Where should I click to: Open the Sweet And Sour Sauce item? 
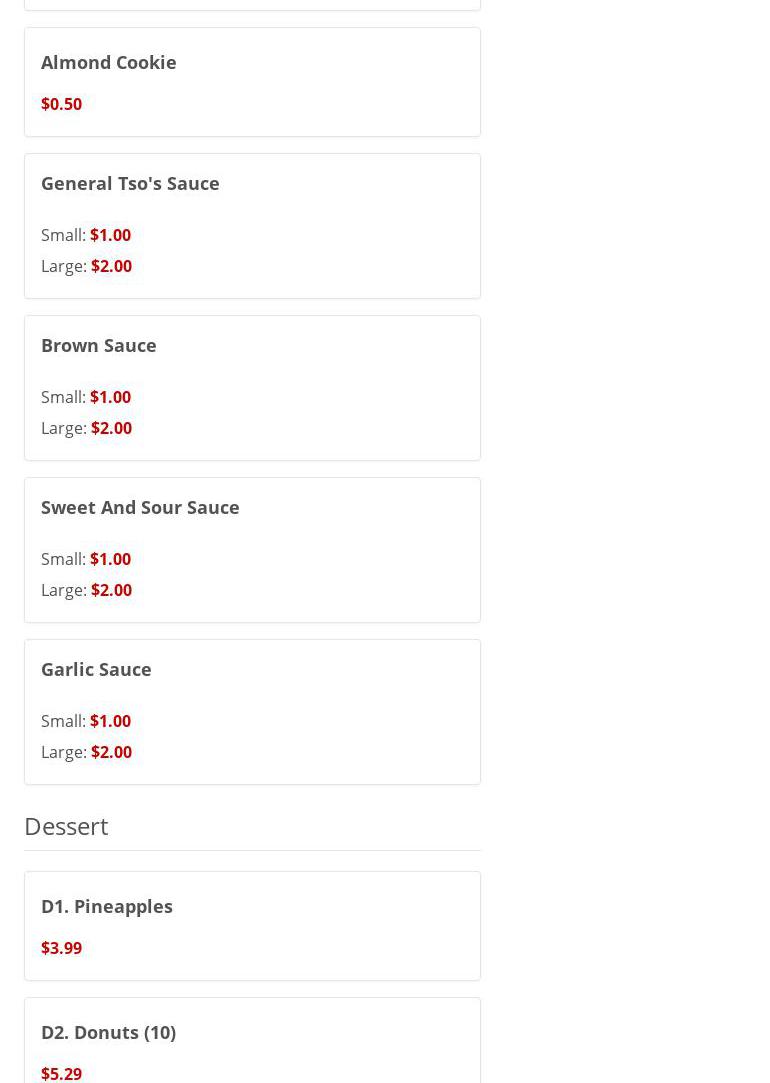tap(140, 507)
